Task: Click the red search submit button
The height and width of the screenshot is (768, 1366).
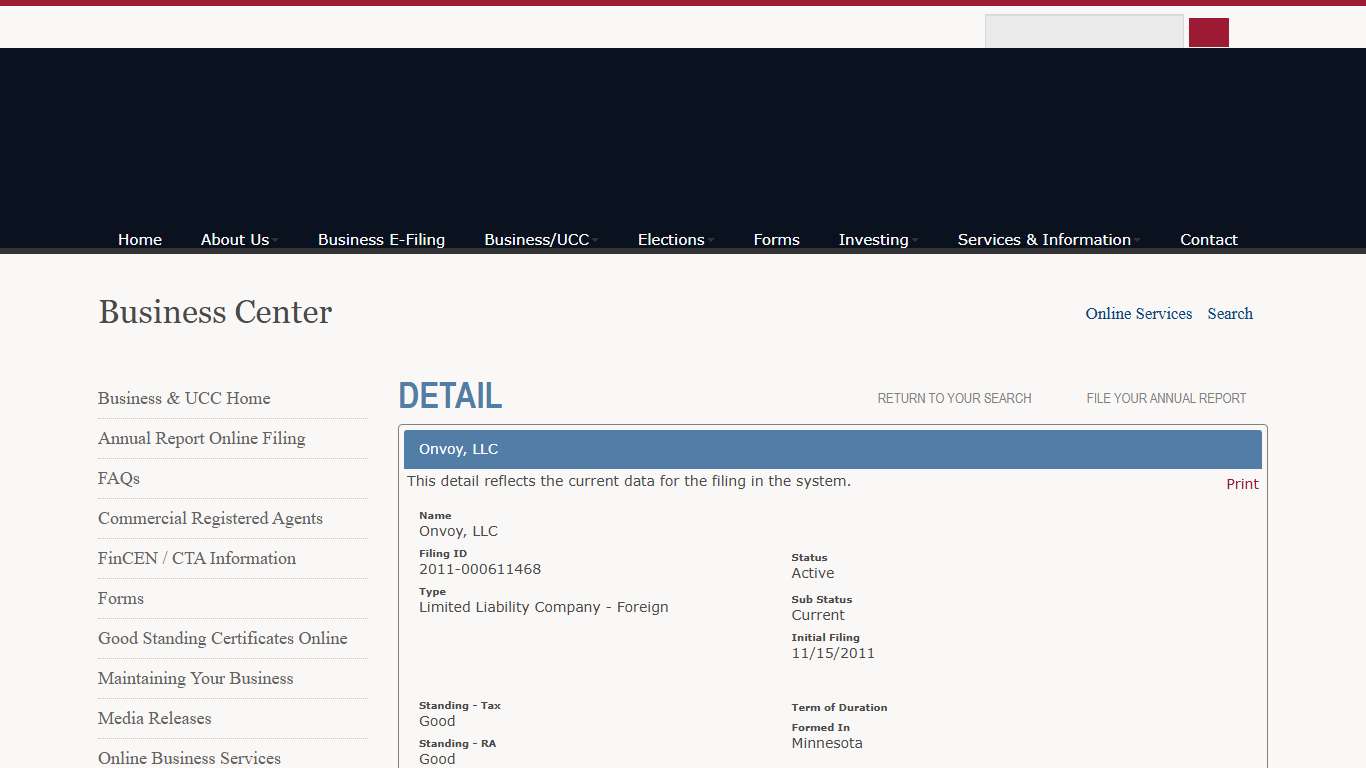Action: [1208, 32]
